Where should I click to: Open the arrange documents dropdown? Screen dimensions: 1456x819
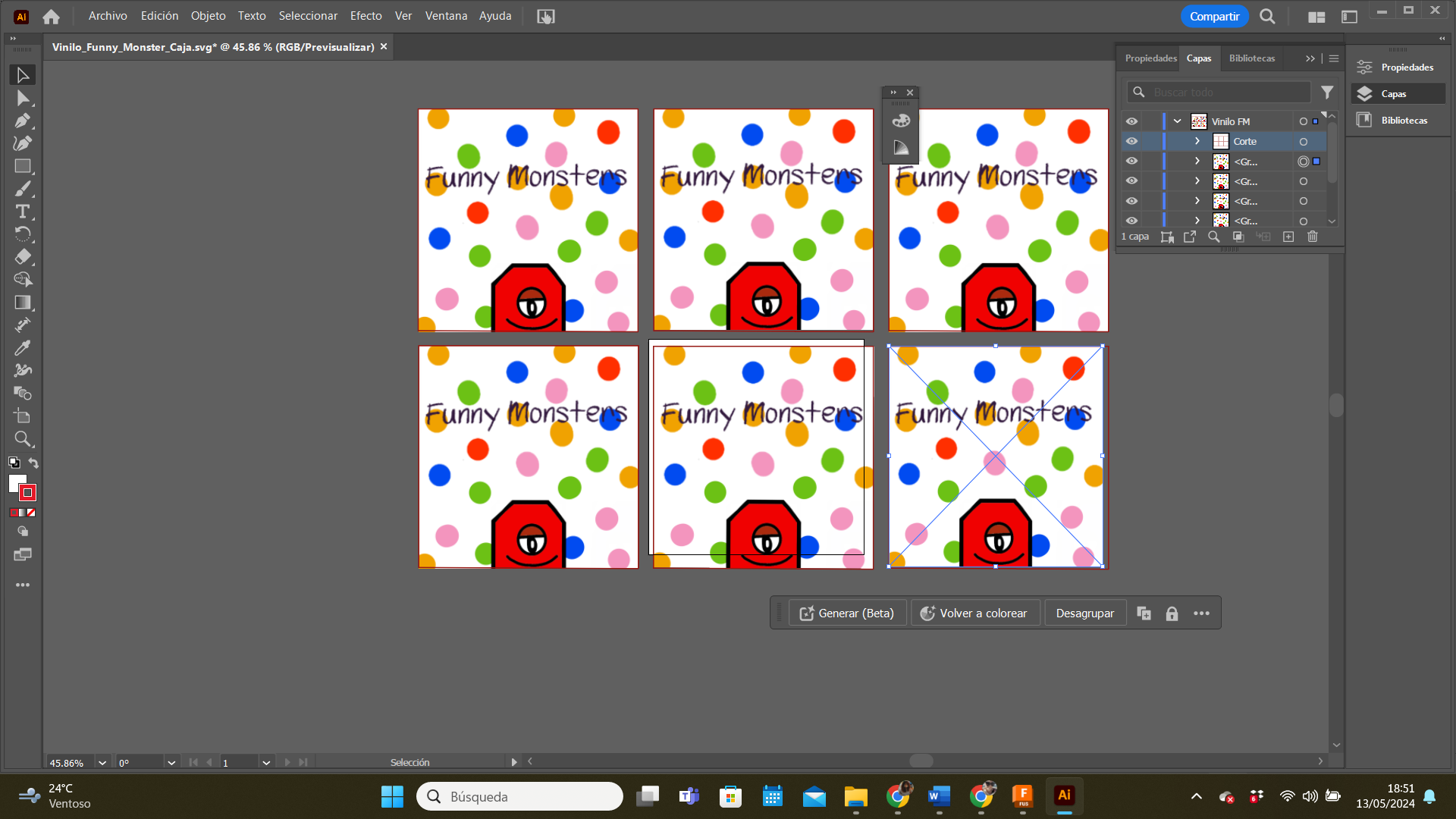point(1316,17)
